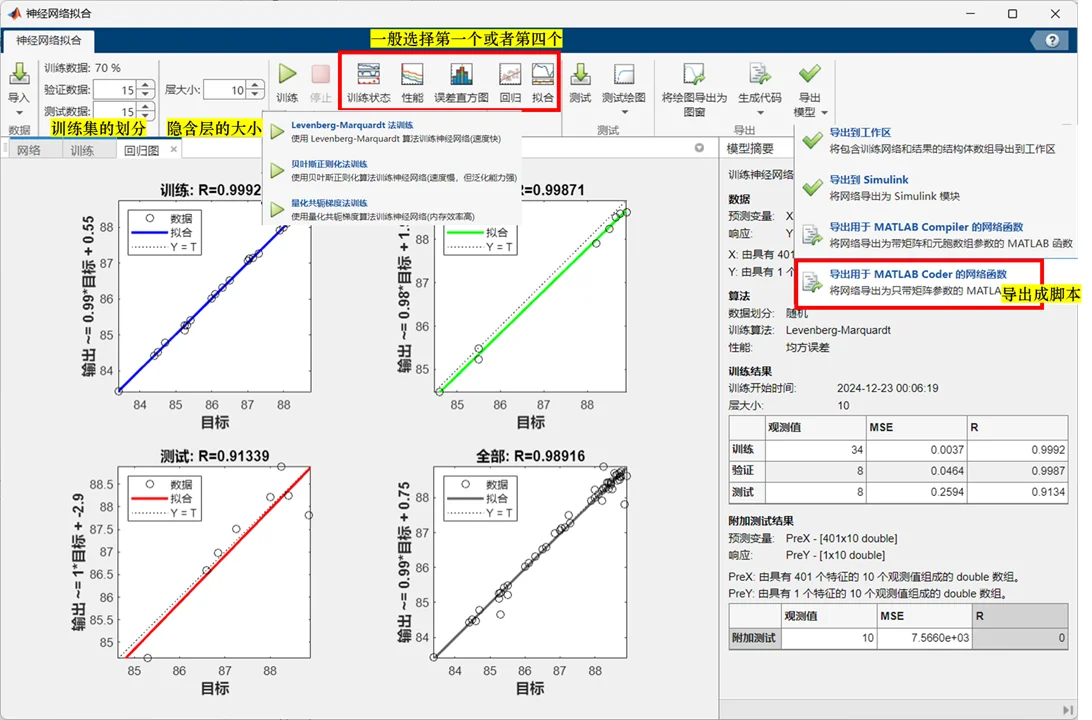Open the Fit (拟合) plot icon
This screenshot has height=720, width=1092.
pyautogui.click(x=542, y=81)
